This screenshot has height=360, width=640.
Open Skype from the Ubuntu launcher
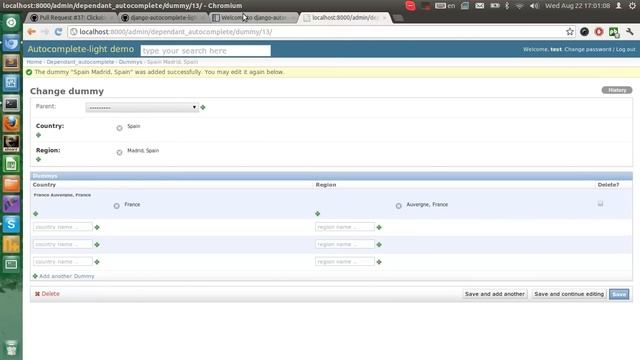11,224
